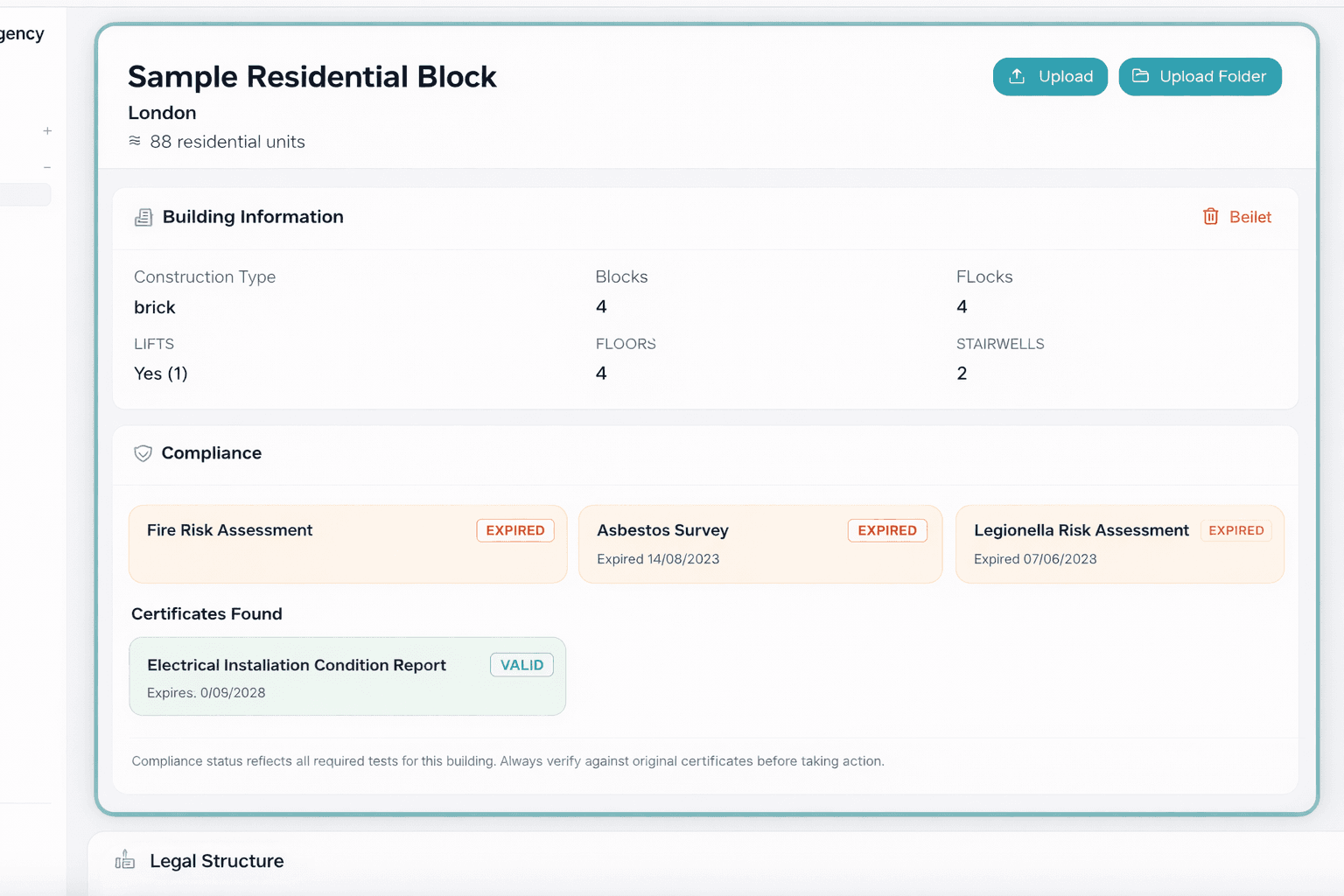The height and width of the screenshot is (896, 1344).
Task: Click EXPIRED badge on Fire Risk Assessment
Action: click(x=515, y=530)
